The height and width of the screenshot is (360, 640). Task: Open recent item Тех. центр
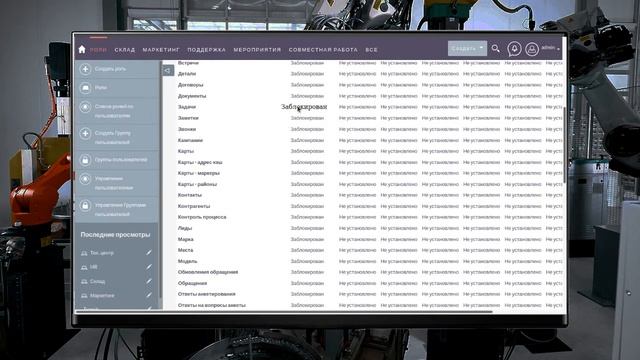click(102, 253)
